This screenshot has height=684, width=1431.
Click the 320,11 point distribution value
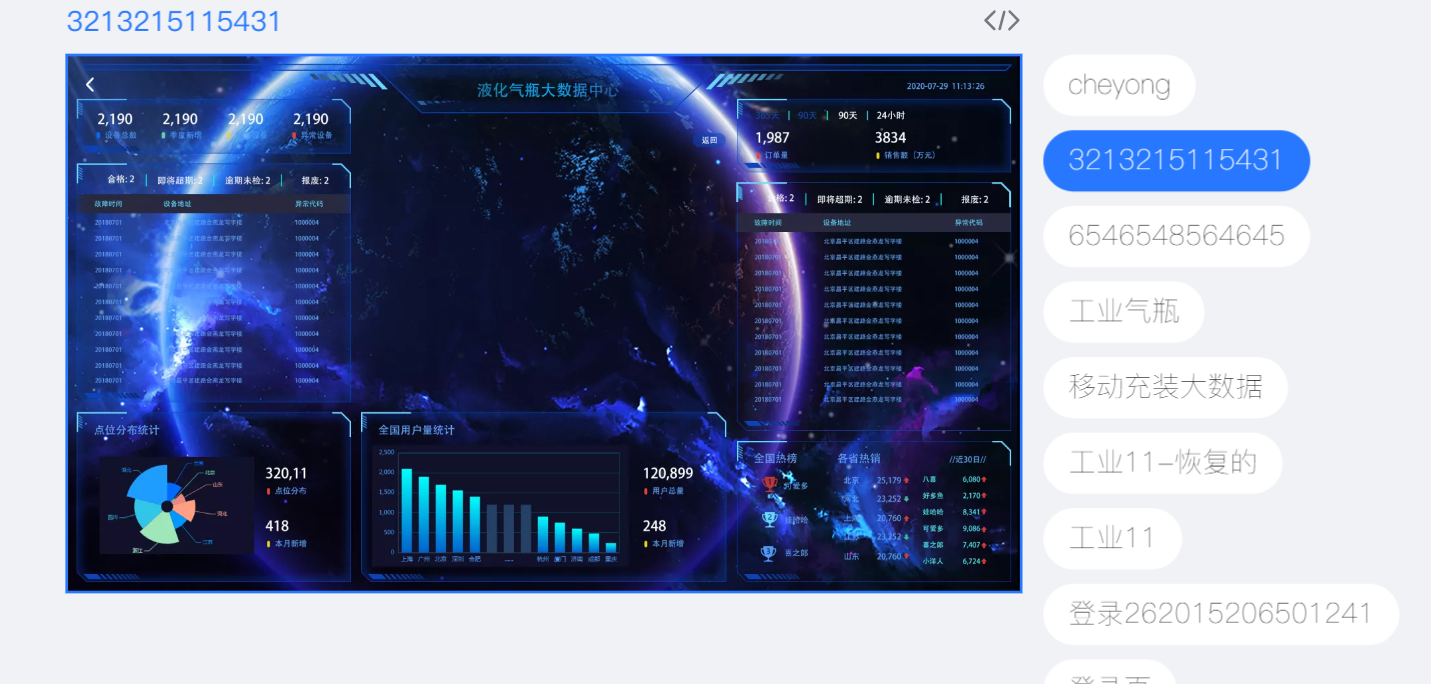point(286,473)
